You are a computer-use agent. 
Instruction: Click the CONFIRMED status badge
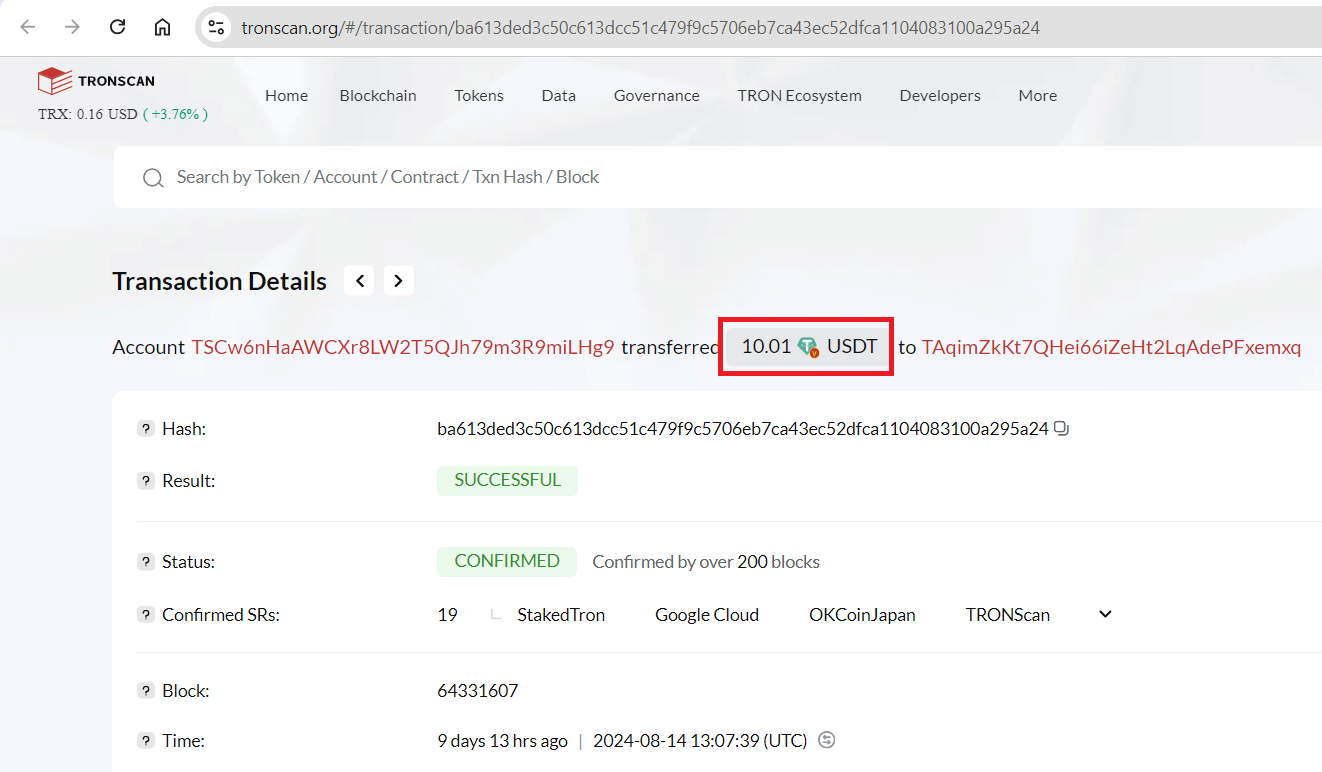(507, 561)
